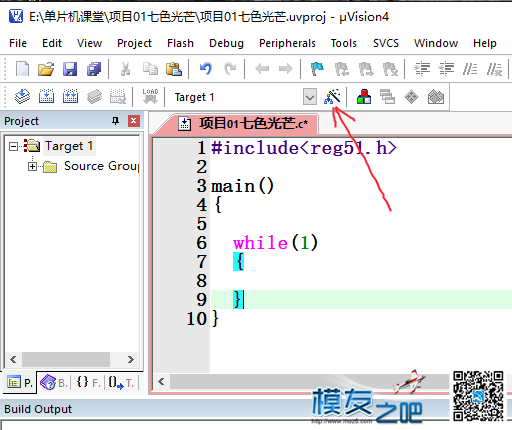Select Target 1 in the project tree

pyautogui.click(x=69, y=146)
